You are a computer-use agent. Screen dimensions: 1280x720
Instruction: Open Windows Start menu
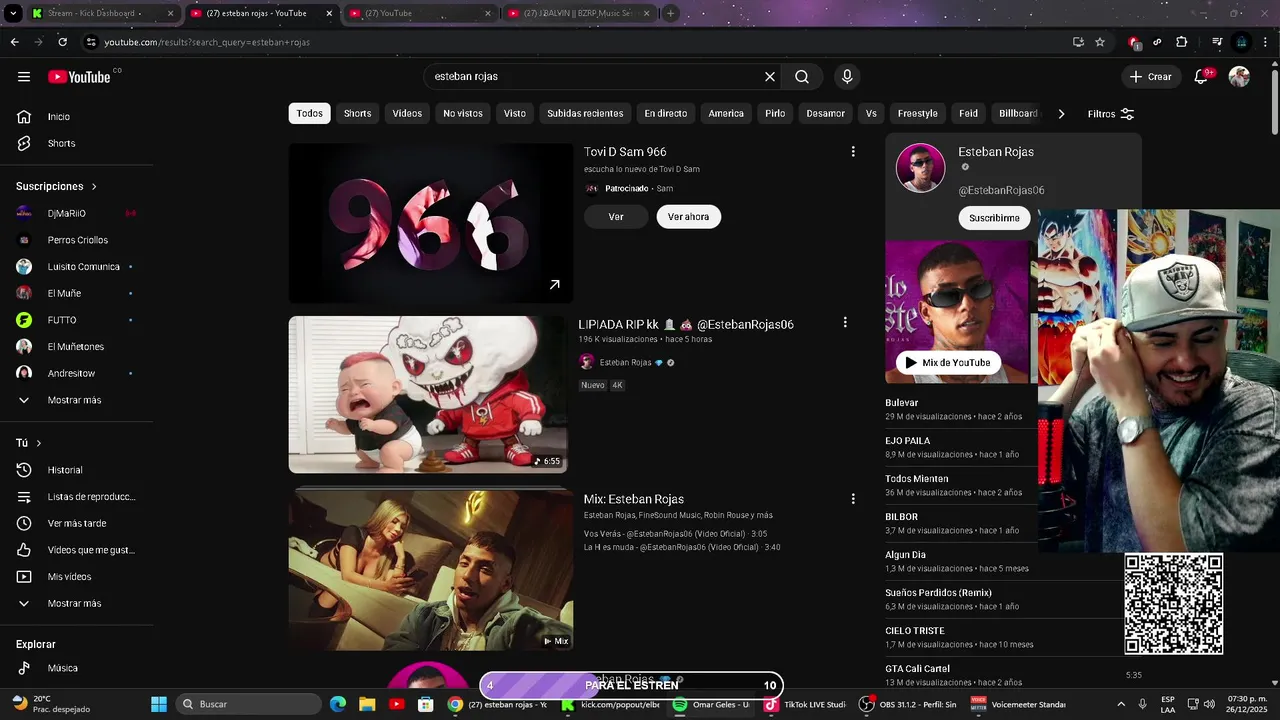[x=159, y=704]
